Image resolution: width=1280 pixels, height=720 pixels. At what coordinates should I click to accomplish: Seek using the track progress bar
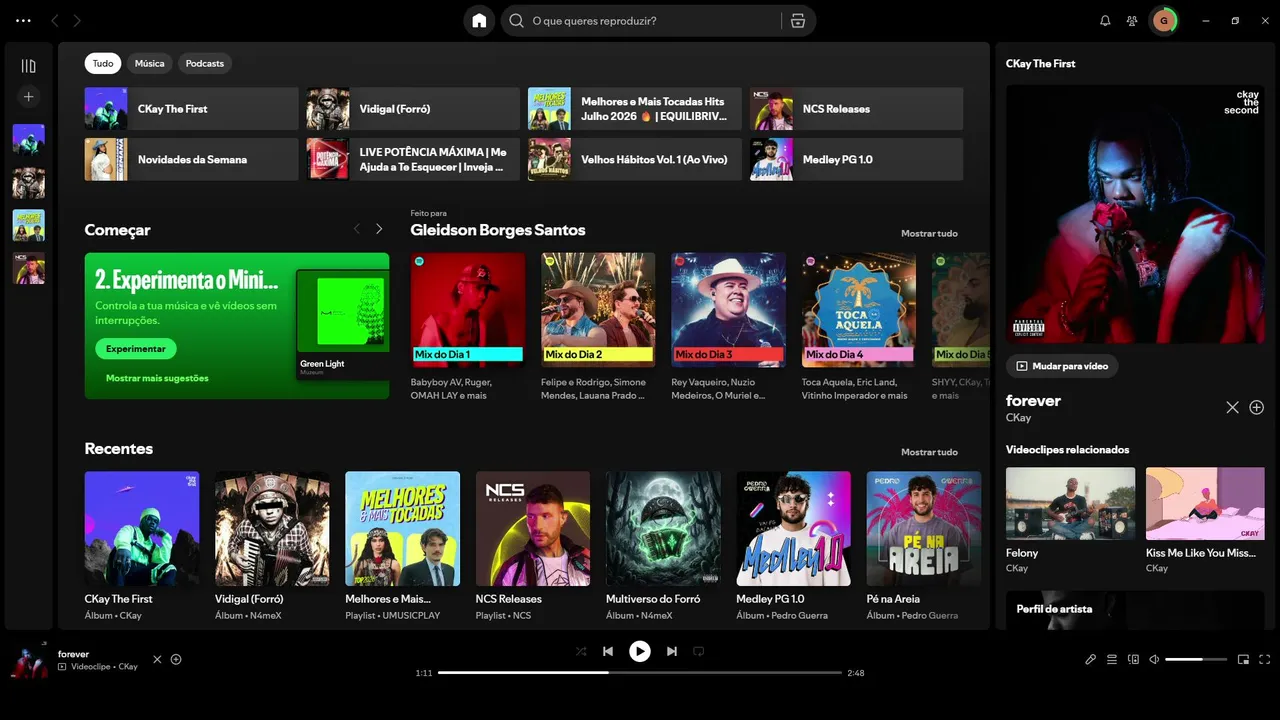(640, 673)
